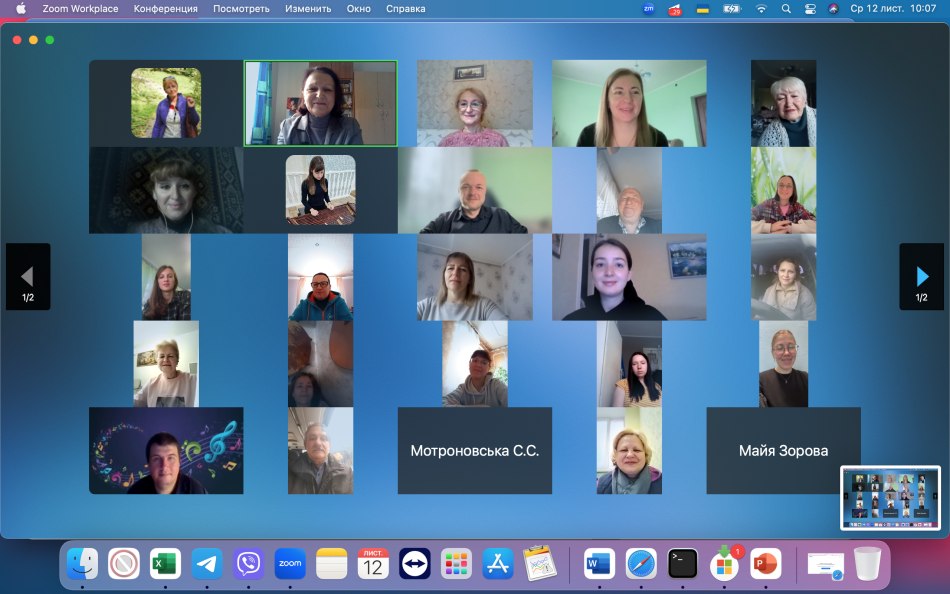
Task: Open PowerPoint from the dock
Action: pos(765,564)
